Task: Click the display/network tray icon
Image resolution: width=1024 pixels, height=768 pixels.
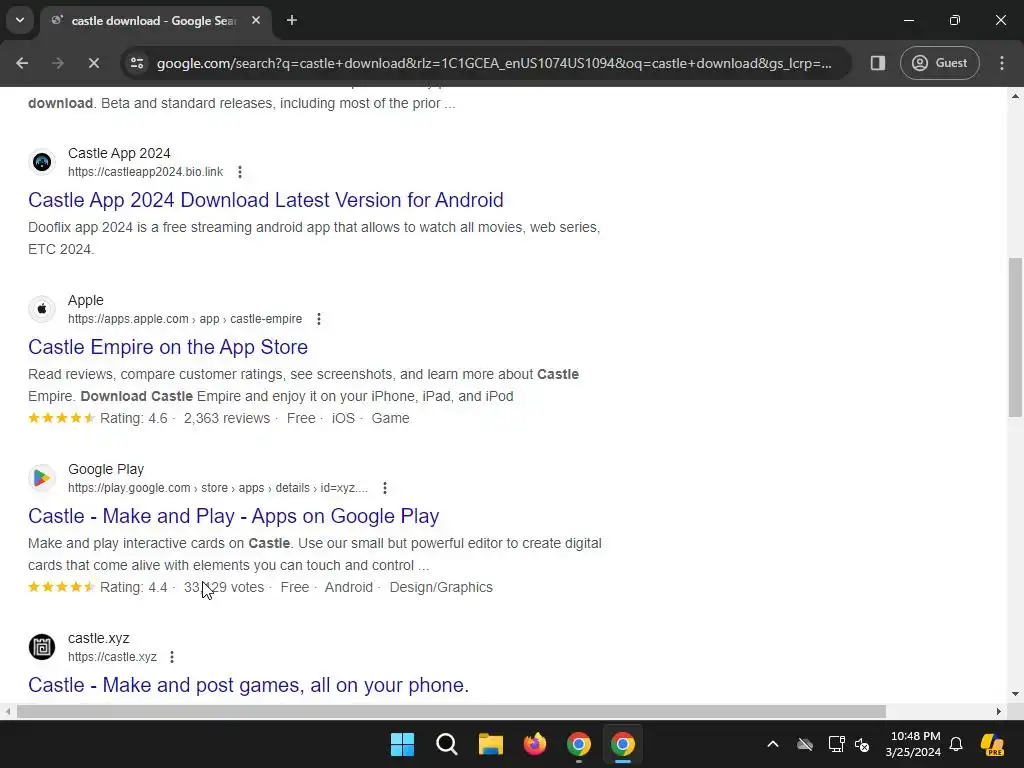Action: [836, 744]
